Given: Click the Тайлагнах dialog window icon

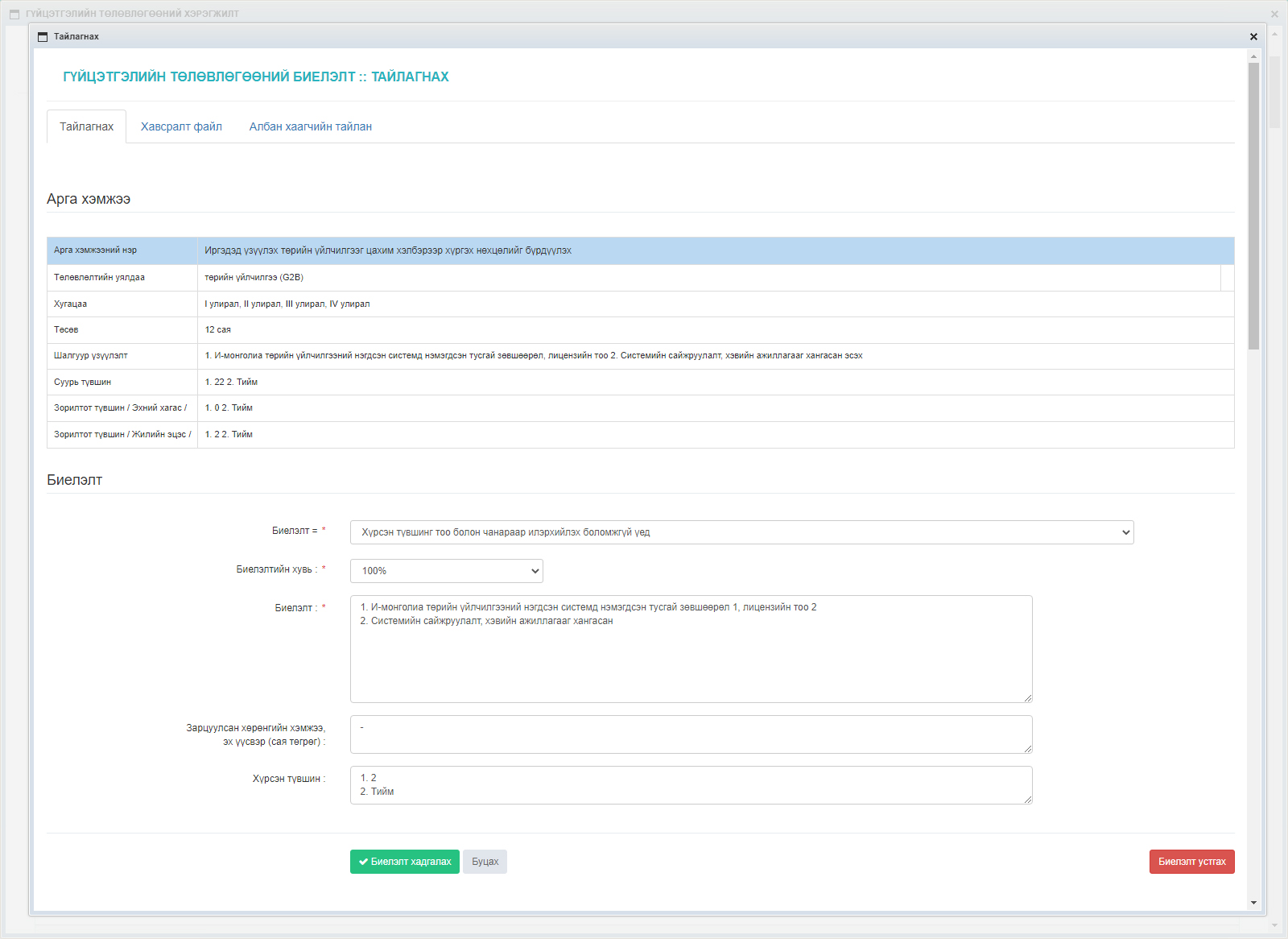Looking at the screenshot, I should tap(43, 37).
